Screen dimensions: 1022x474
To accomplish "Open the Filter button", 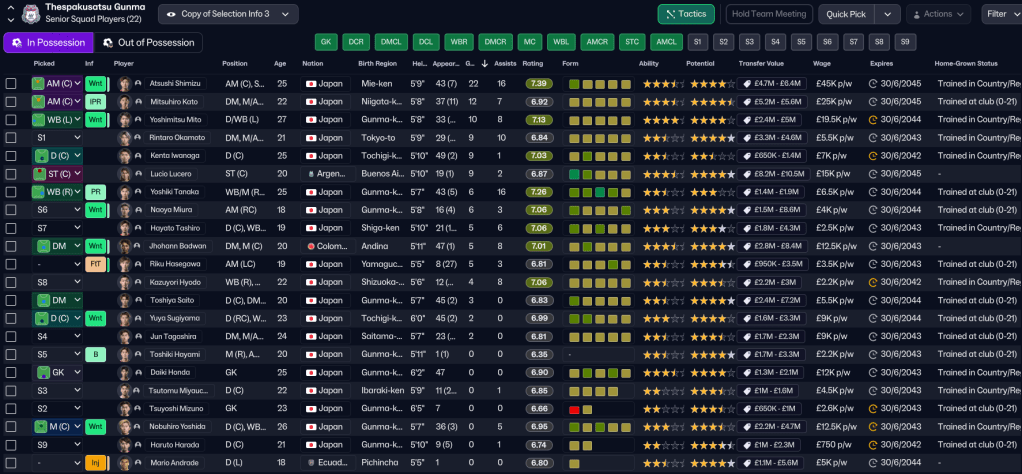I will [x=1000, y=14].
